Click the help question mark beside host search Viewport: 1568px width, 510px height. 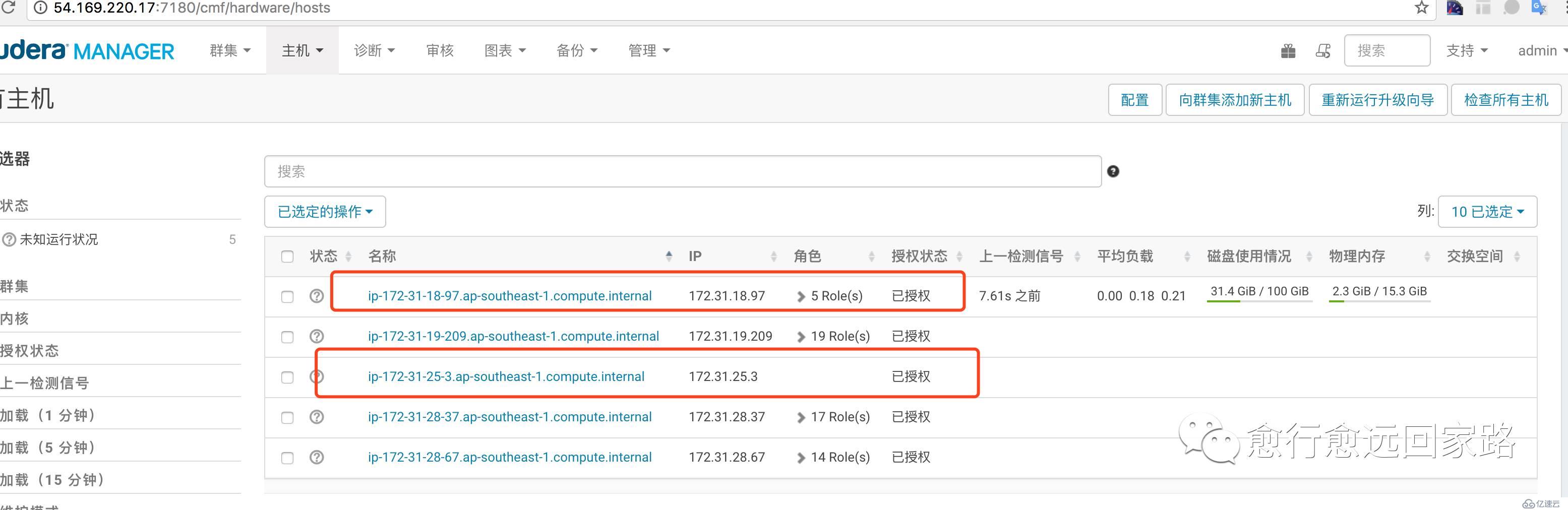pyautogui.click(x=1113, y=171)
